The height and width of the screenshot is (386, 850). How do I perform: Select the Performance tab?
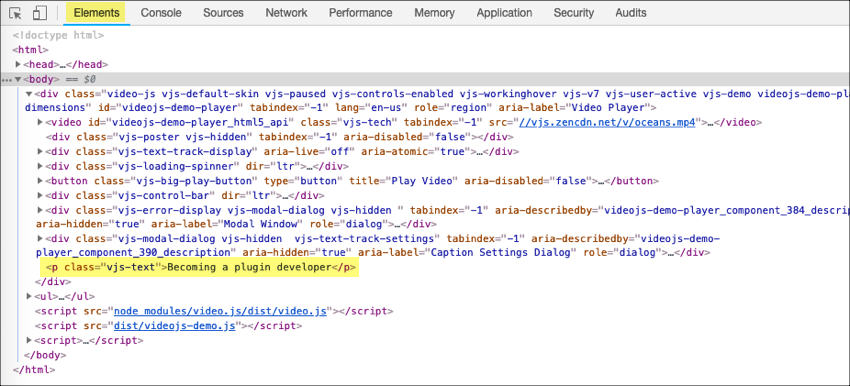coord(360,12)
